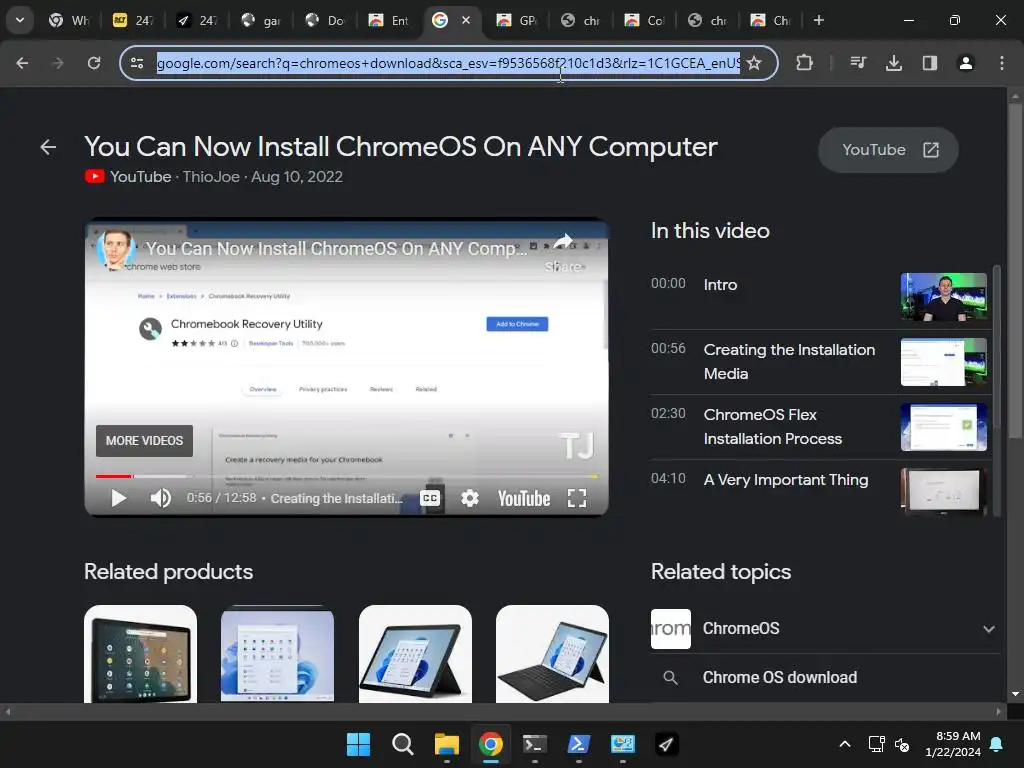Go back using the arrow beside video title
The image size is (1024, 768).
pyautogui.click(x=48, y=147)
